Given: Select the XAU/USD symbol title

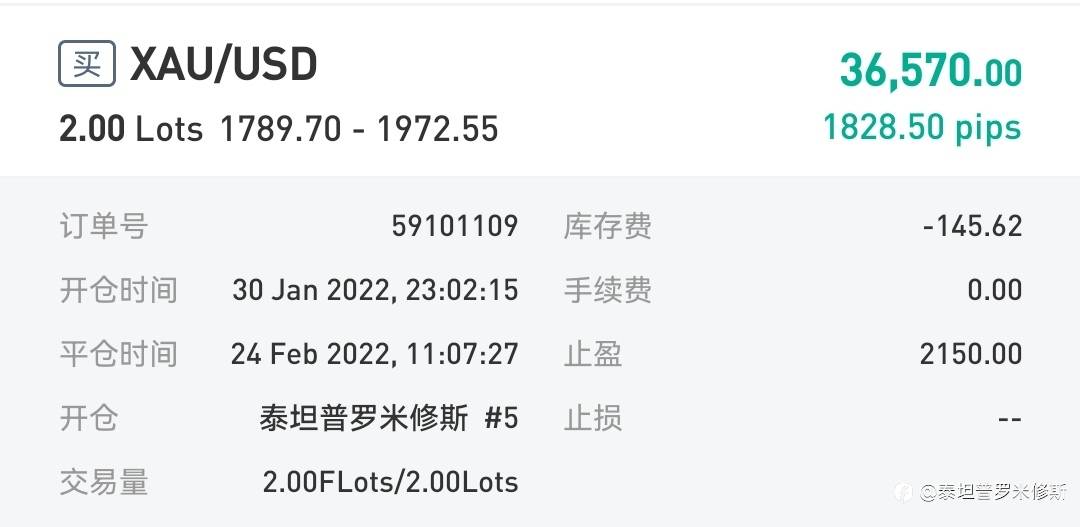Looking at the screenshot, I should [x=224, y=65].
